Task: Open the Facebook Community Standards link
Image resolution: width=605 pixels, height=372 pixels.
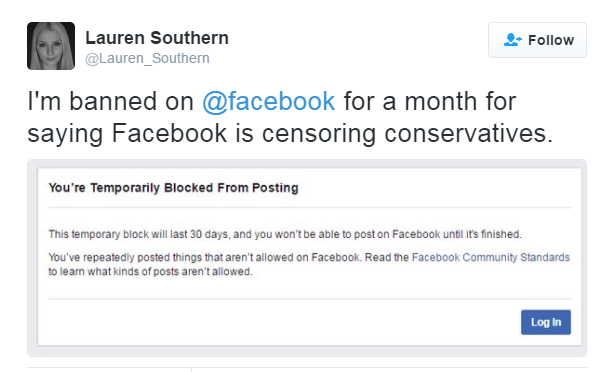Action: [x=490, y=257]
